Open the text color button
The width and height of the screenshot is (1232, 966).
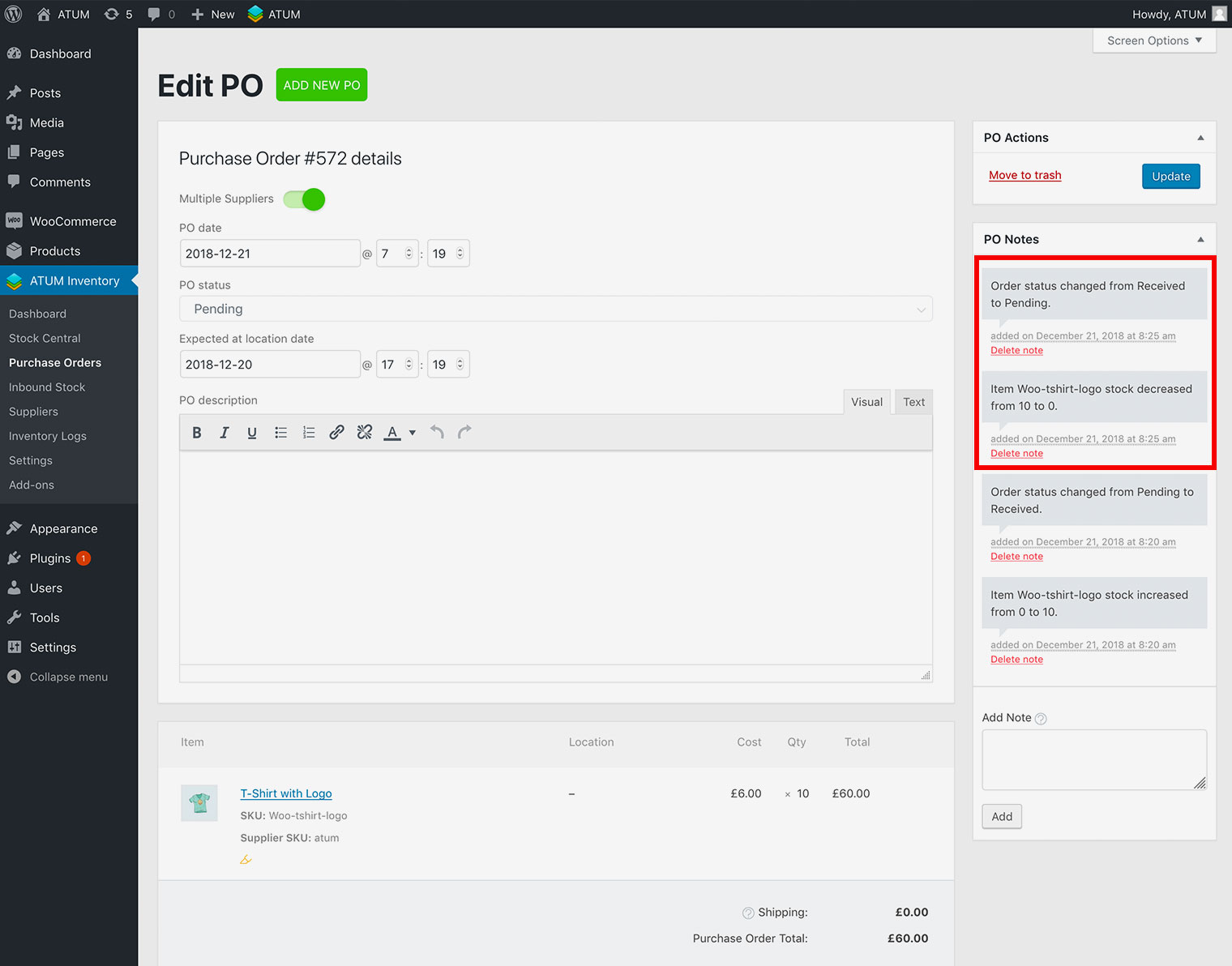(392, 433)
